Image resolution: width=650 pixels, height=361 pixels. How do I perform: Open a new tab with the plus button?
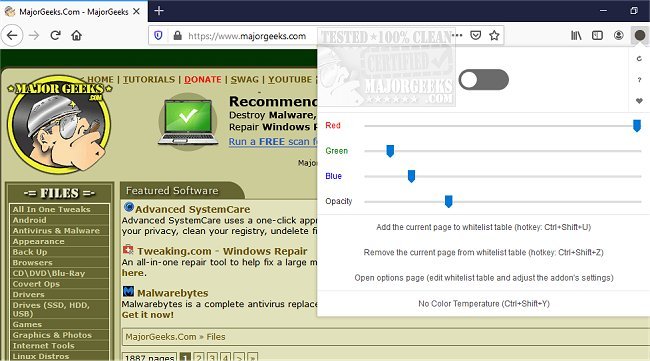coord(159,11)
